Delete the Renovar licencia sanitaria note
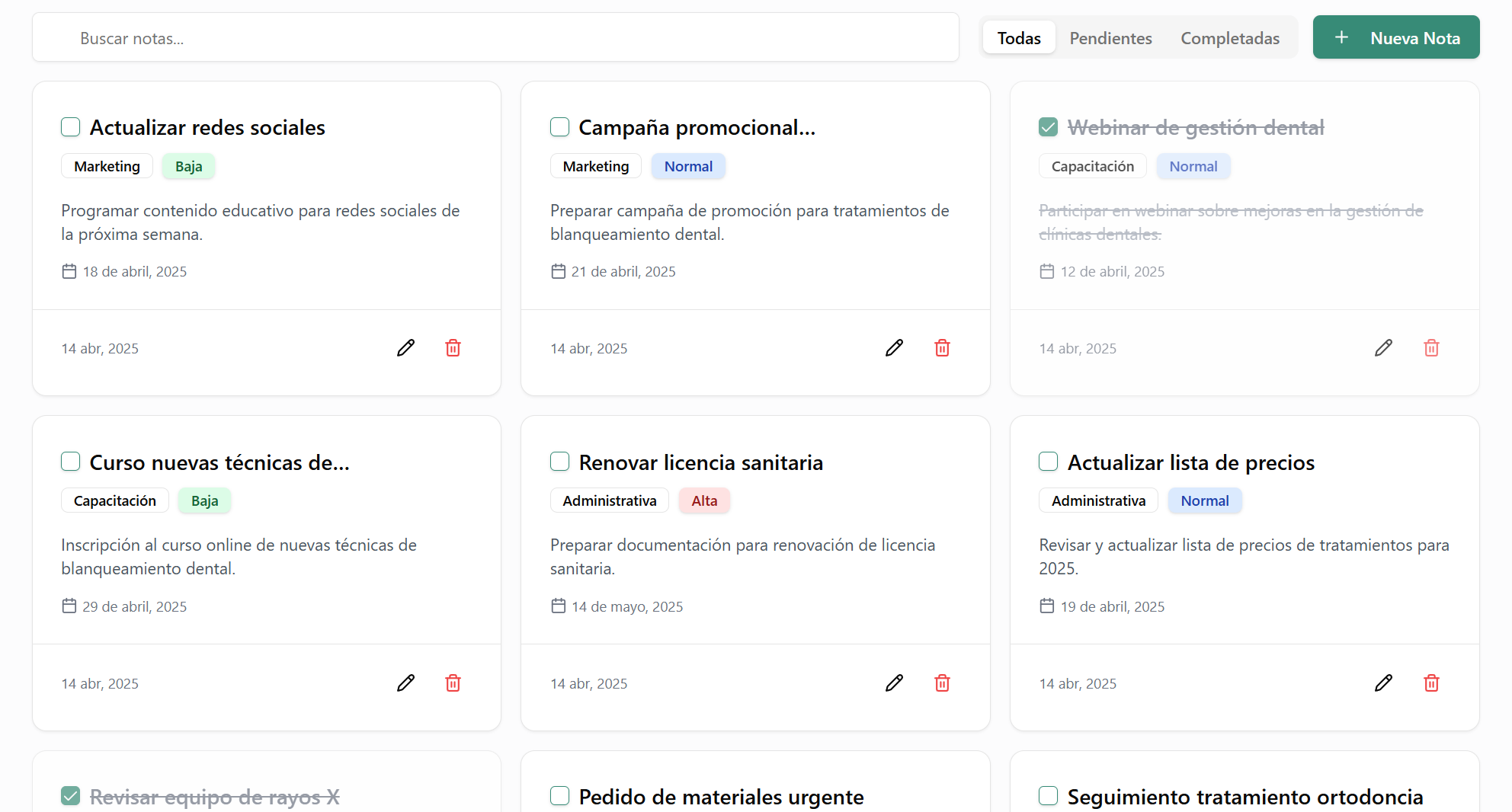This screenshot has width=1512, height=812. 942,683
